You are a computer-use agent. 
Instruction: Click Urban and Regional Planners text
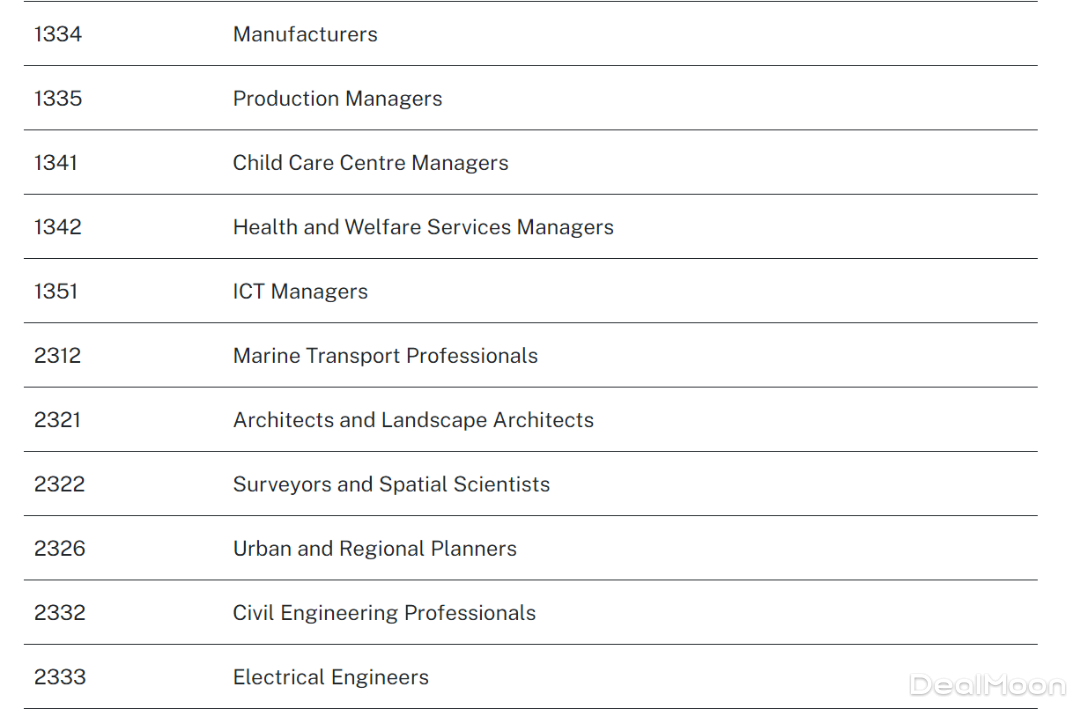[x=374, y=549]
